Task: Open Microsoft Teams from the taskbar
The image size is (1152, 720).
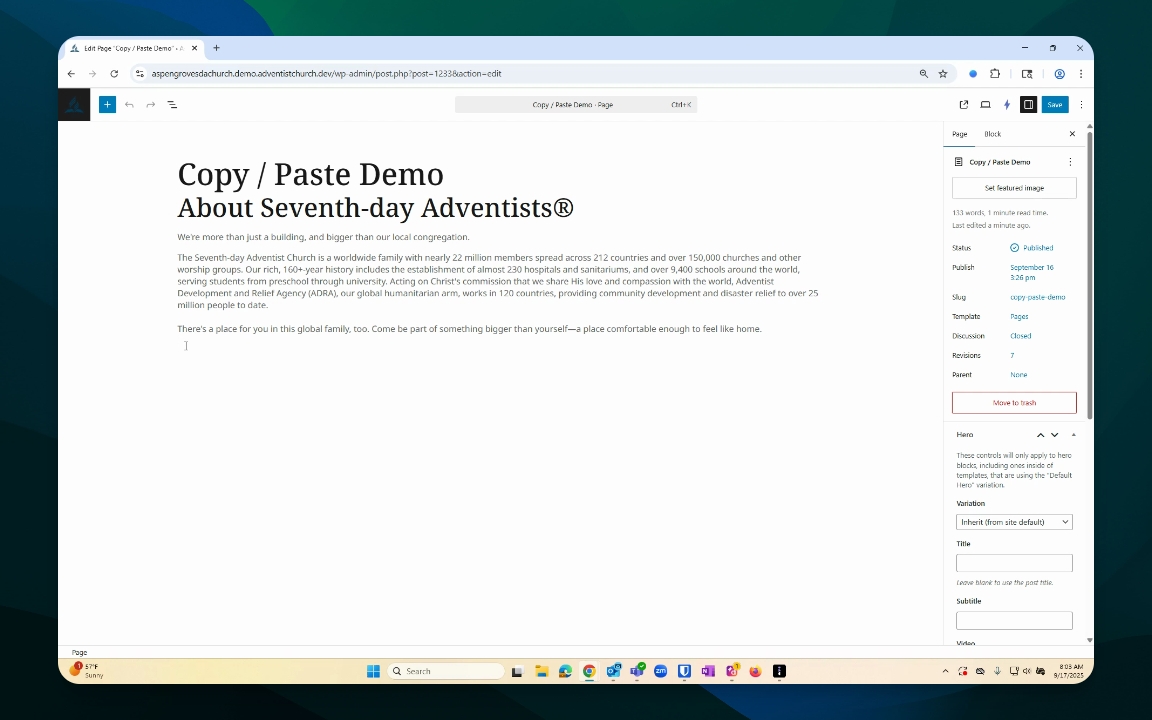Action: point(637,671)
